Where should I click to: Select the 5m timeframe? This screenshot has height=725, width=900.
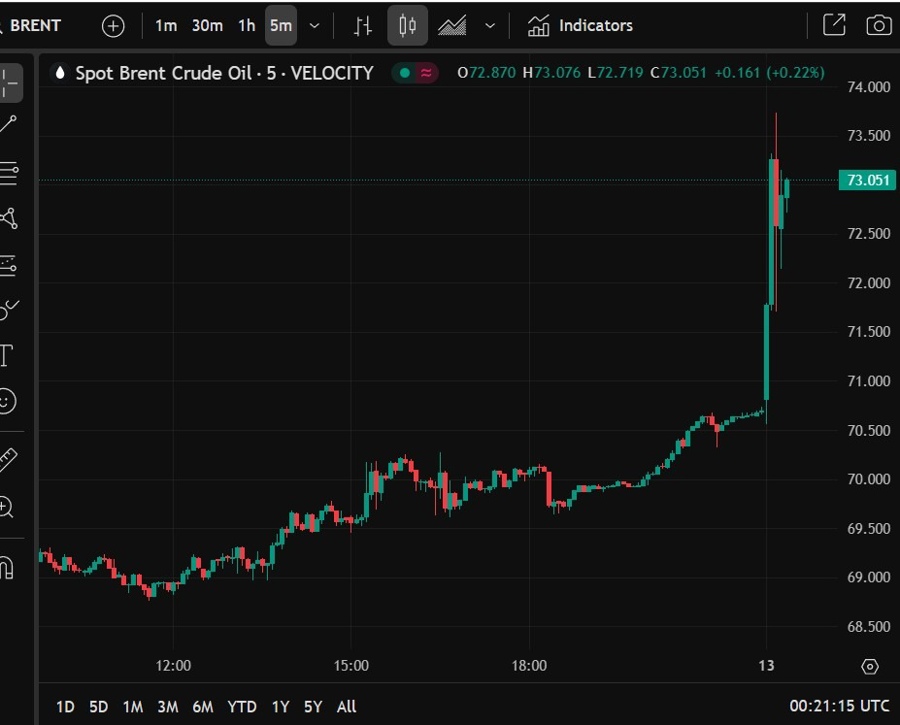coord(281,26)
